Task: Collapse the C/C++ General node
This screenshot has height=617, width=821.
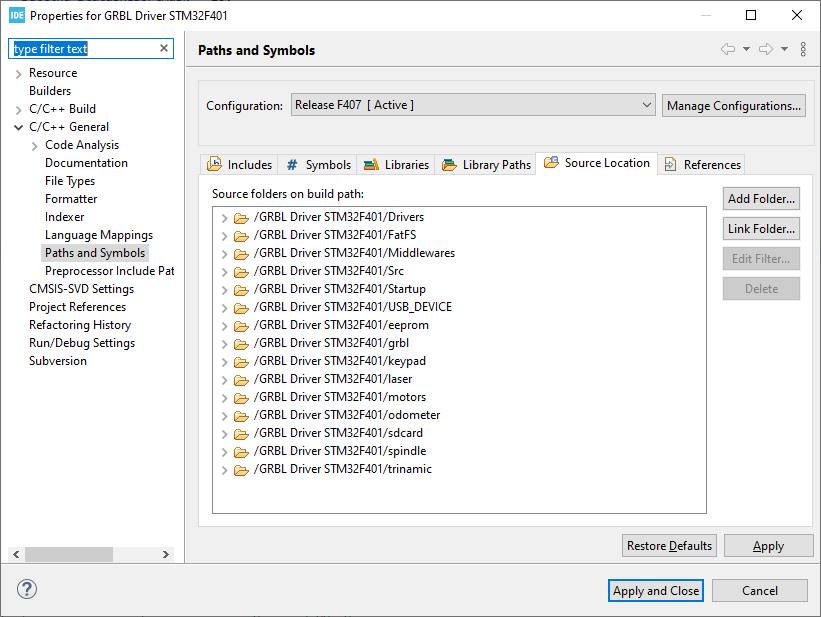Action: (x=18, y=127)
